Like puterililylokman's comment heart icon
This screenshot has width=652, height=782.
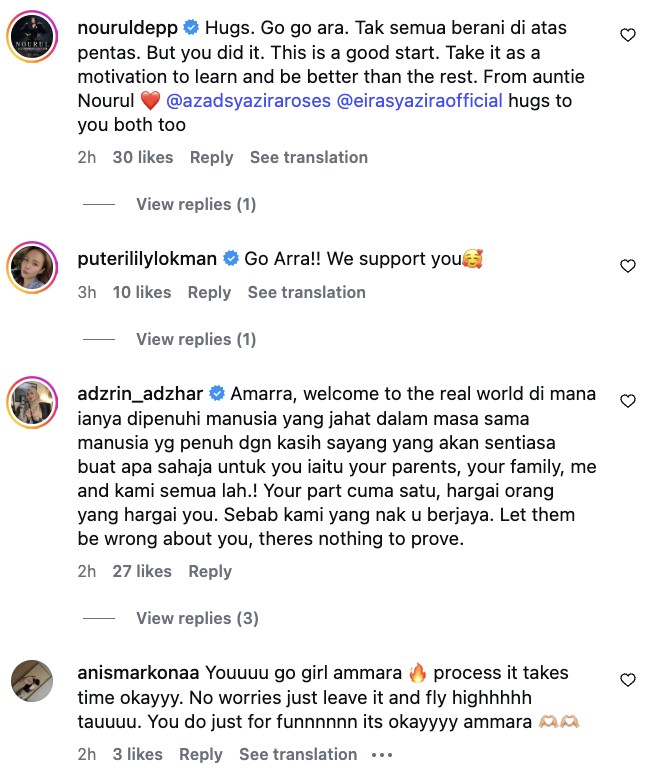tap(628, 266)
